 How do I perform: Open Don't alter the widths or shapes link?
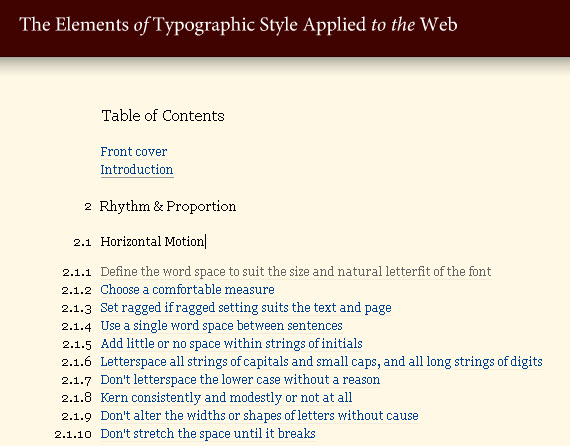pyautogui.click(x=259, y=416)
